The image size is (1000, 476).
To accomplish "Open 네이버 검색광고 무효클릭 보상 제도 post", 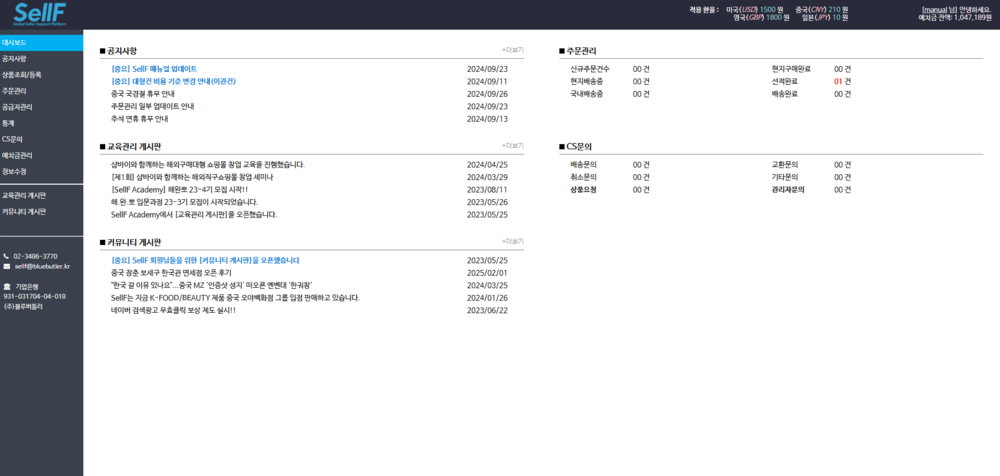I will pos(173,311).
